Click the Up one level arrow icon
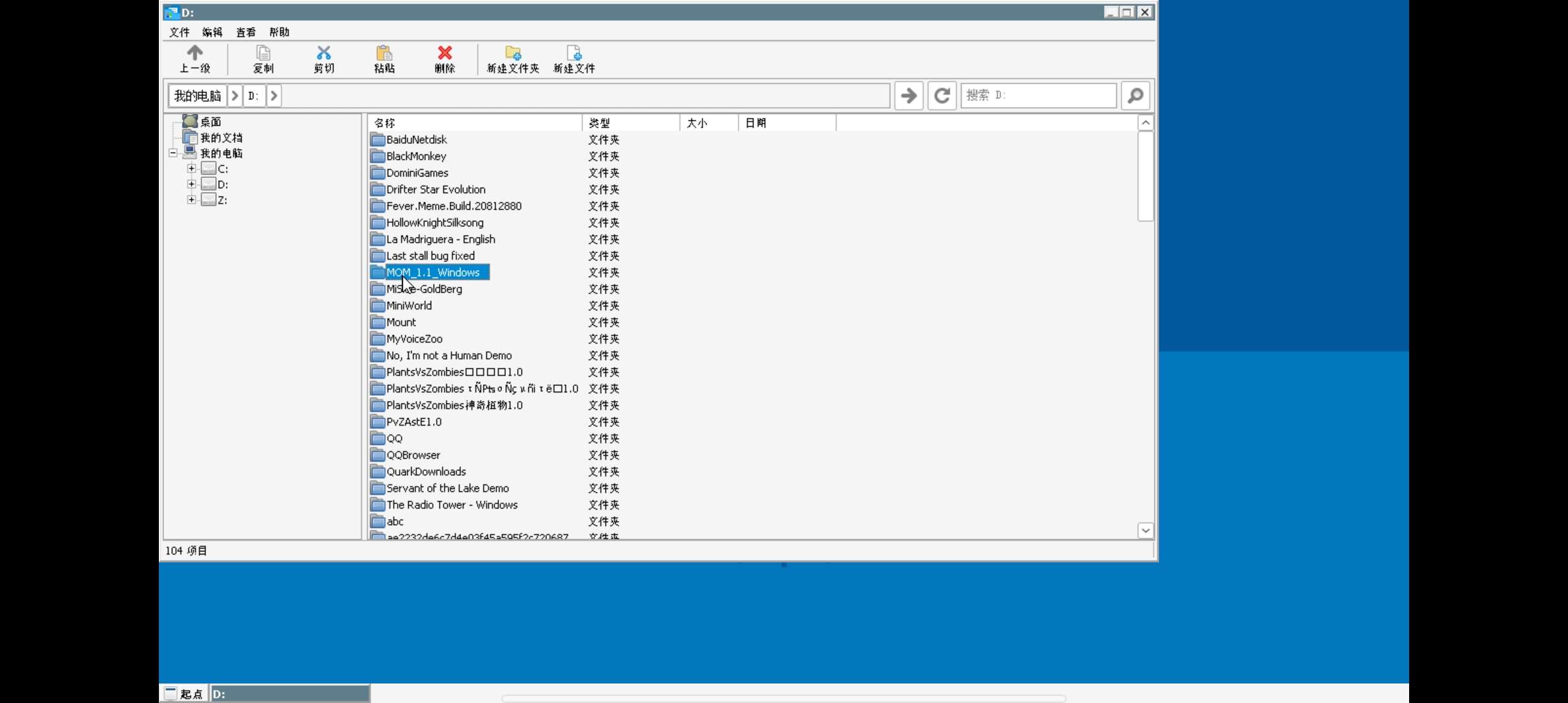This screenshot has width=1568, height=703. pos(195,53)
